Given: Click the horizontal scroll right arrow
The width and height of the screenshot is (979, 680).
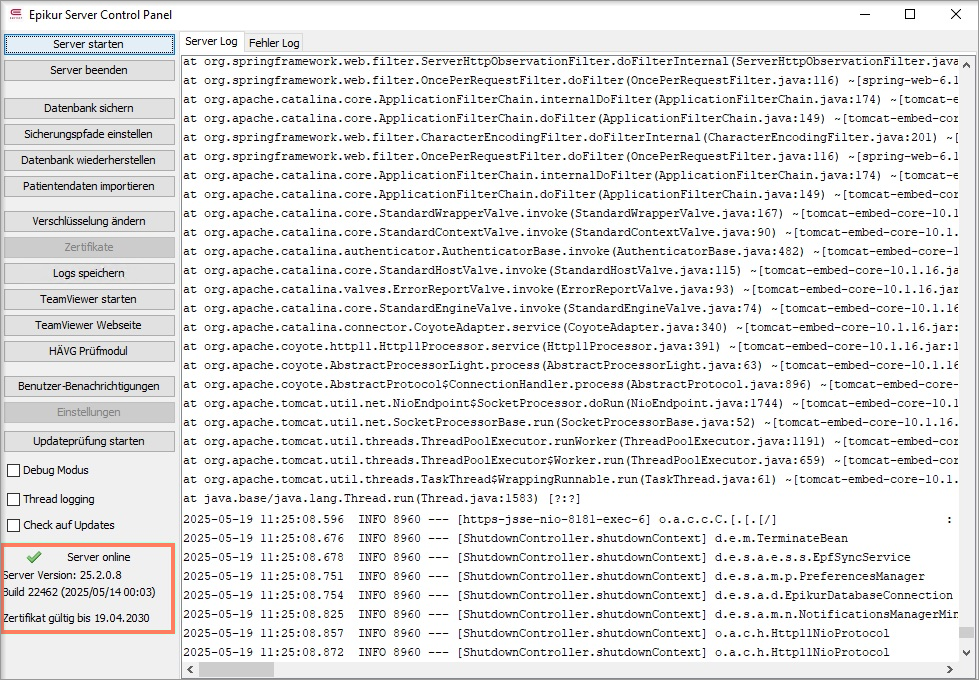Looking at the screenshot, I should pos(950,669).
